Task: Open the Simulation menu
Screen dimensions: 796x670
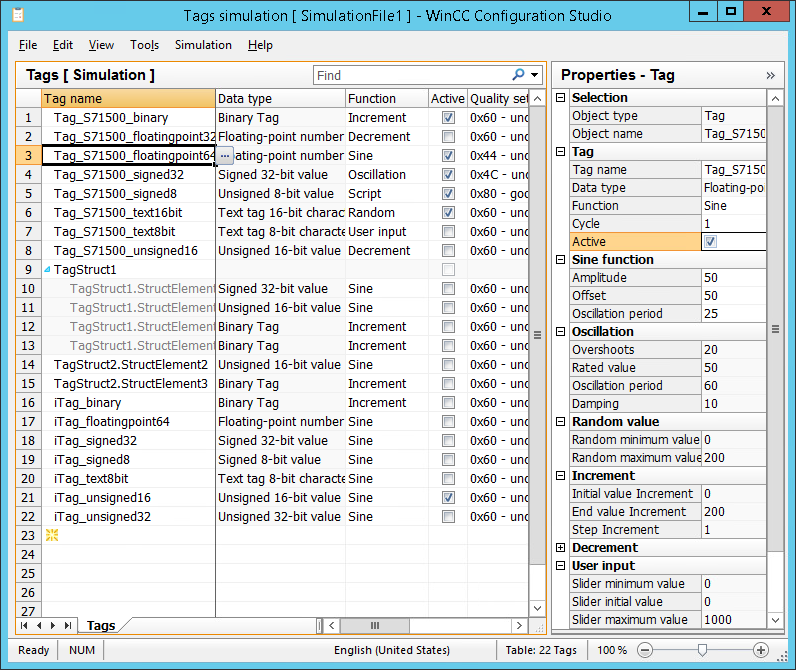Action: click(x=203, y=45)
